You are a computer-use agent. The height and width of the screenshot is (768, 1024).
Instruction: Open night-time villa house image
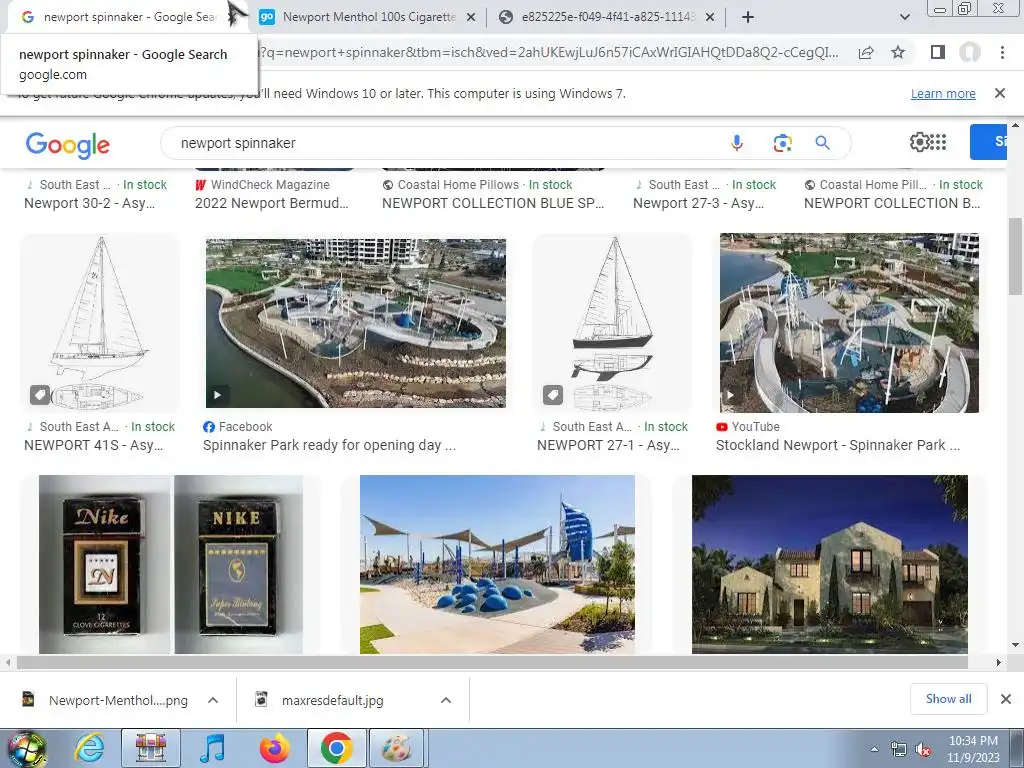pyautogui.click(x=829, y=564)
